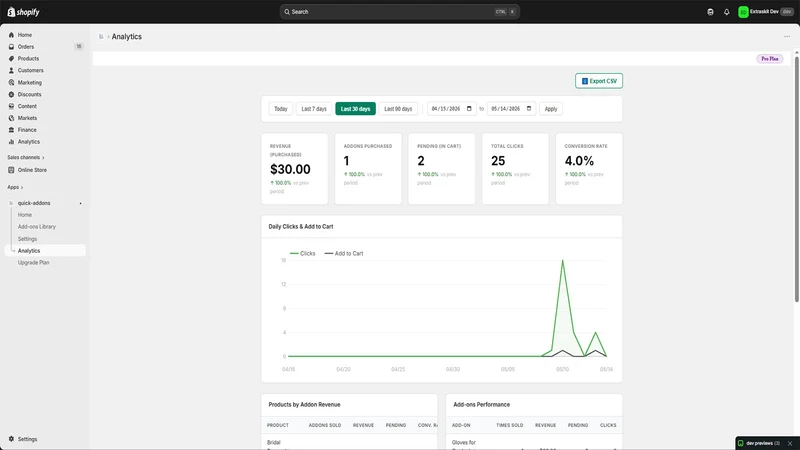This screenshot has width=800, height=450.
Task: Click Times Sold column header
Action: pos(510,425)
